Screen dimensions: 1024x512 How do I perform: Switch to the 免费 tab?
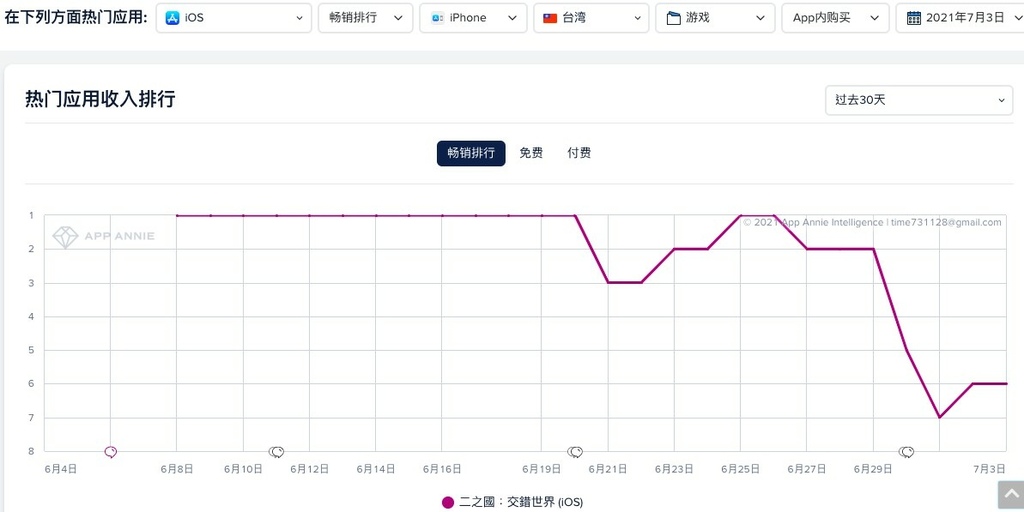click(531, 153)
